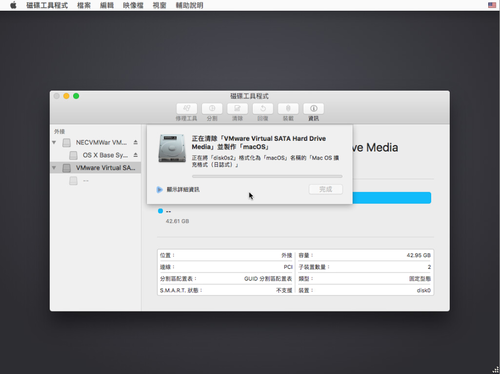Open the US flag input source menu

492,5
